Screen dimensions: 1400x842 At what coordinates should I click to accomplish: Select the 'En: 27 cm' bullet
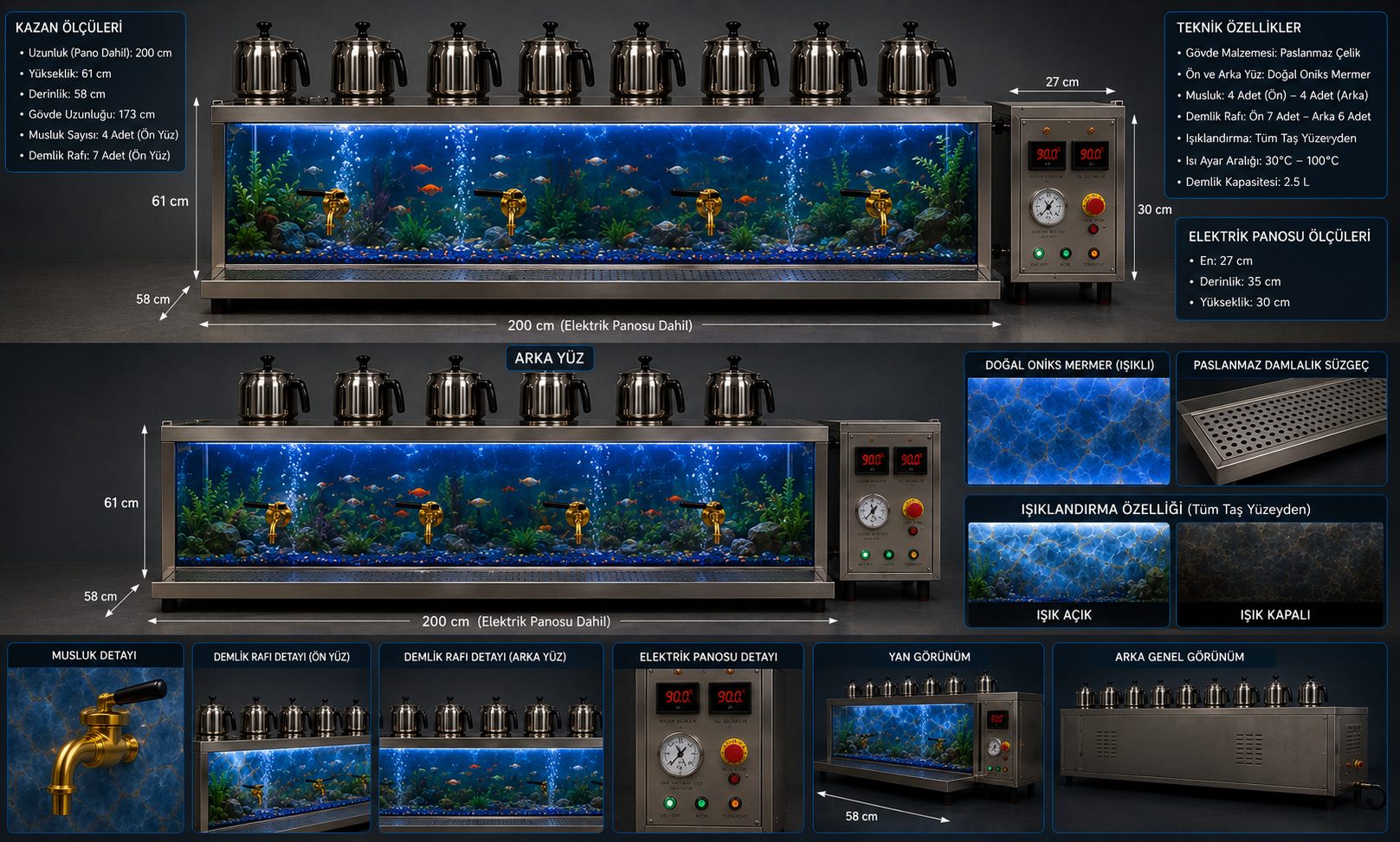point(1226,260)
